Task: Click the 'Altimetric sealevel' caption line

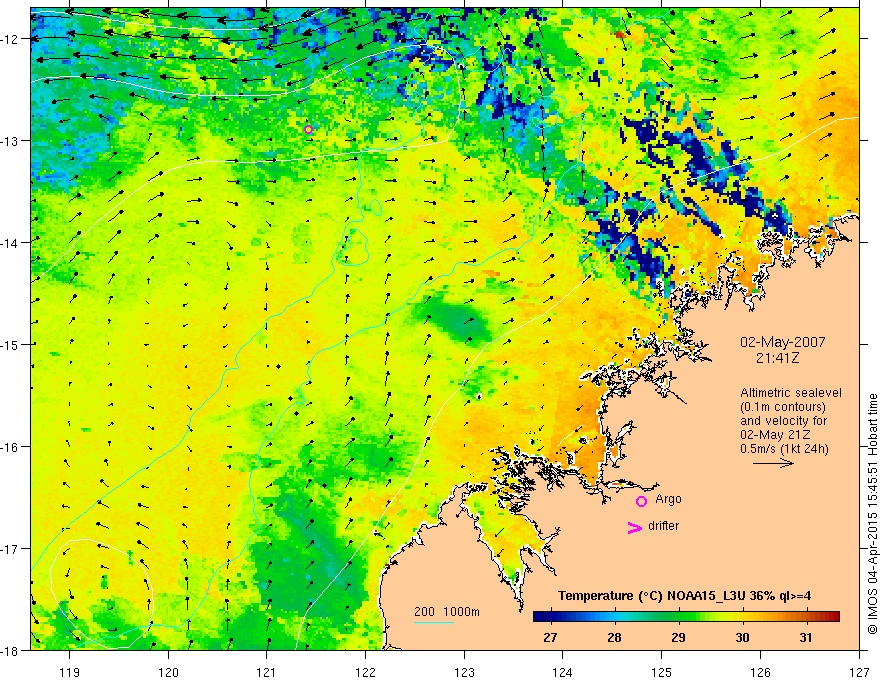Action: 791,393
